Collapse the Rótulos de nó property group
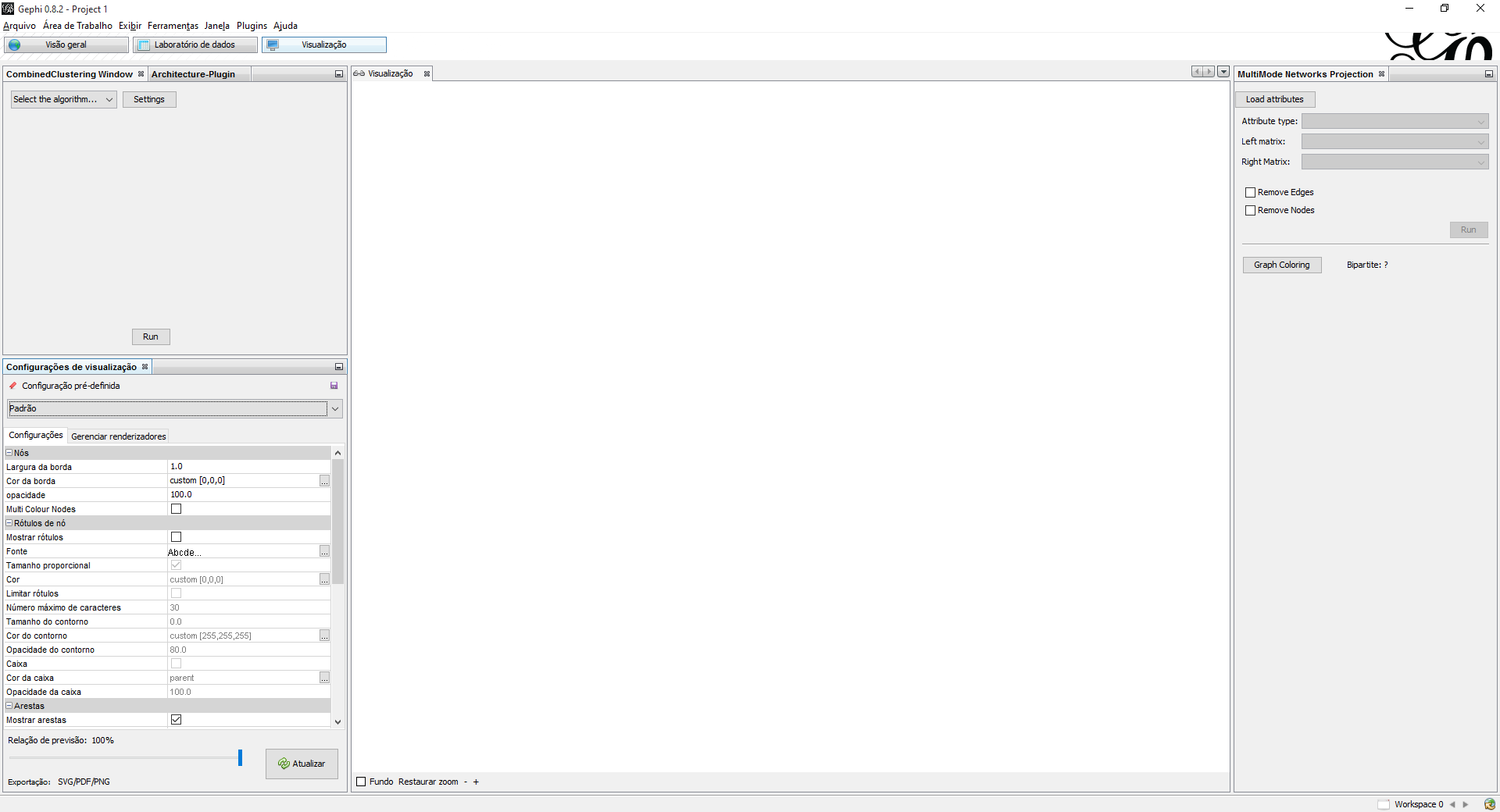The image size is (1500, 812). pos(9,523)
